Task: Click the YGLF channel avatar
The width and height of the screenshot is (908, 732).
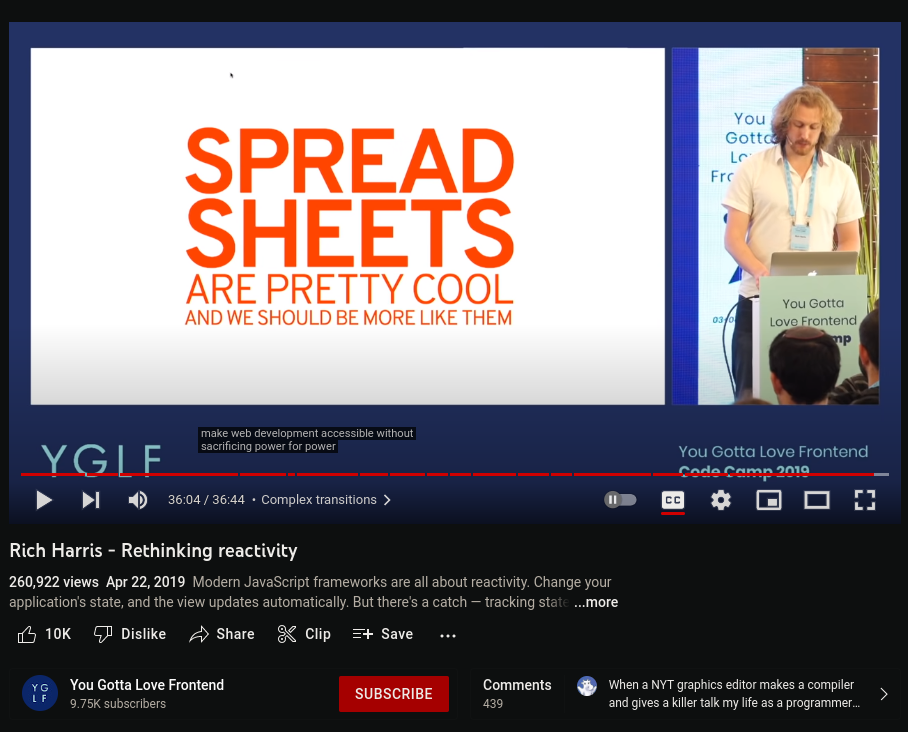Action: coord(39,693)
